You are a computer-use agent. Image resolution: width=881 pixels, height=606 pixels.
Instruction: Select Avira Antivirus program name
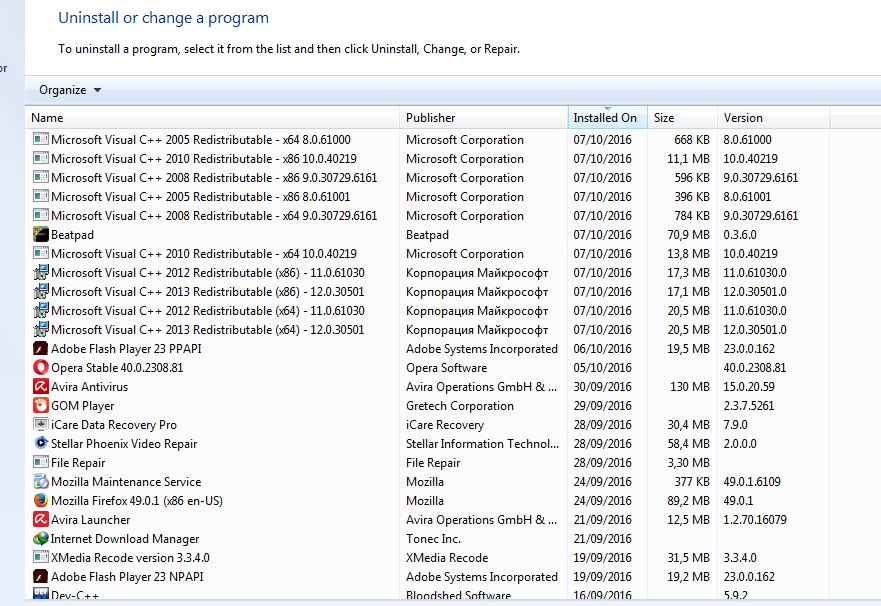click(89, 387)
